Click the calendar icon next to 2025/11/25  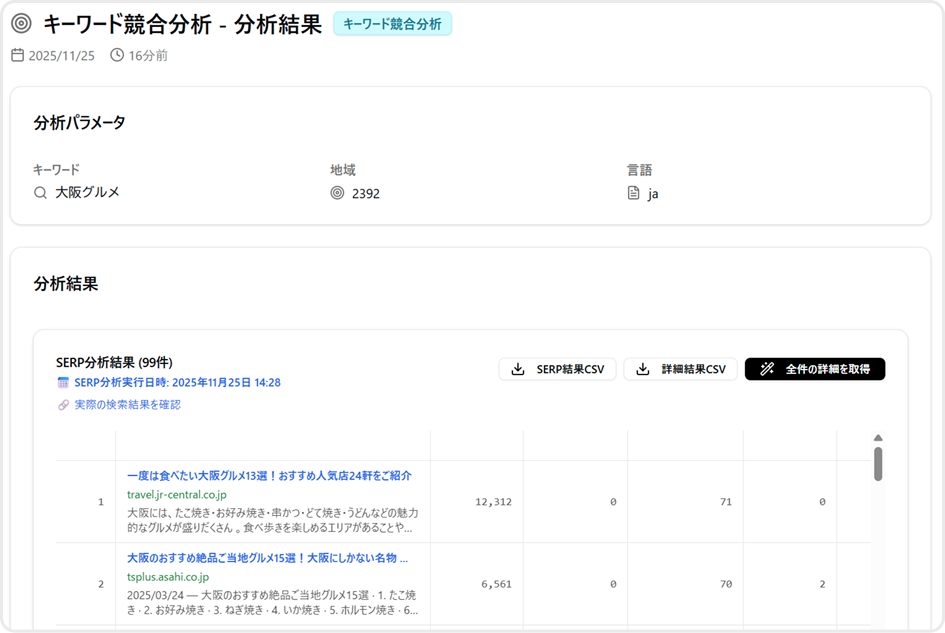[x=17, y=56]
